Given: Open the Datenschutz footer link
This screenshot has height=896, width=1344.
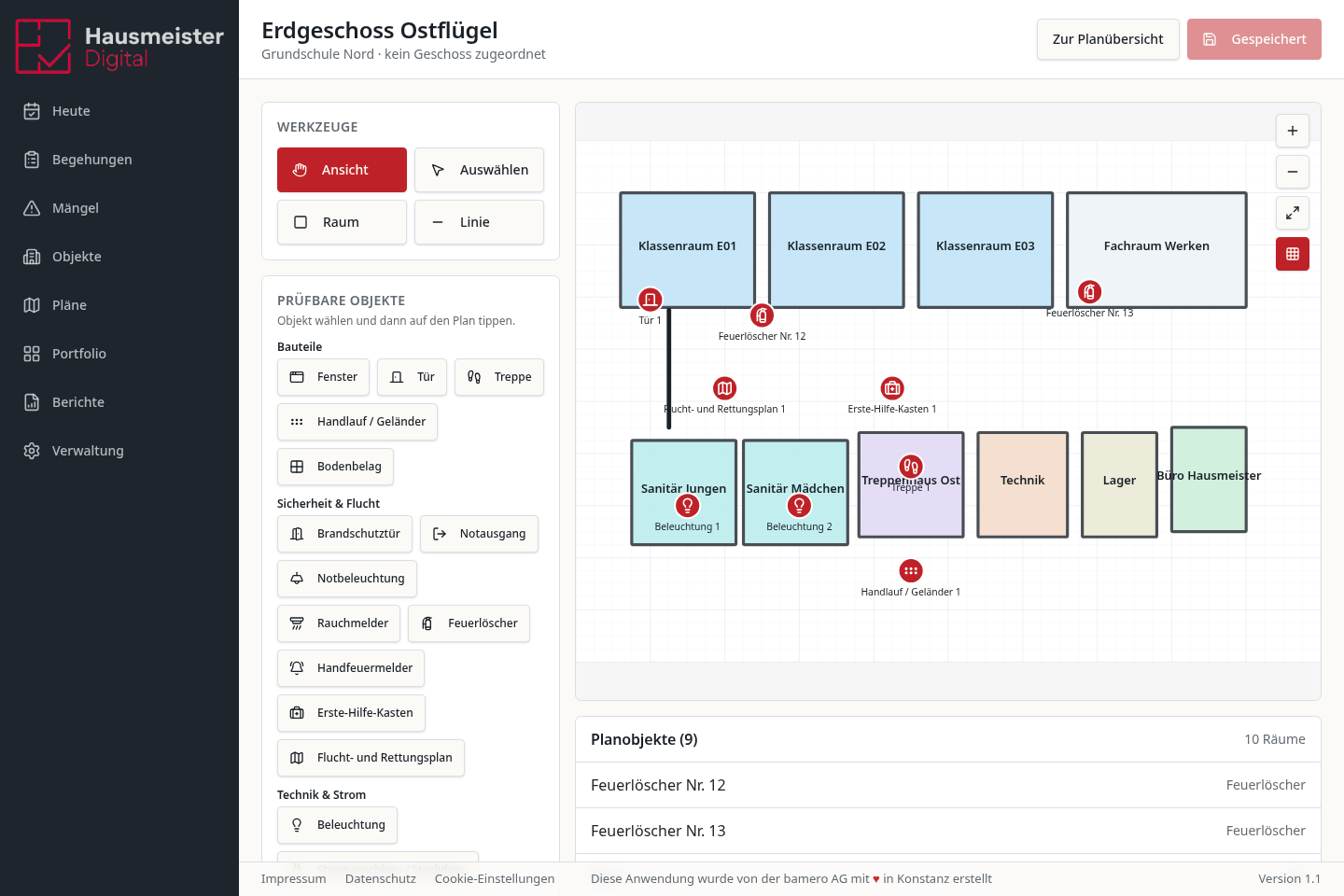Looking at the screenshot, I should tap(381, 878).
